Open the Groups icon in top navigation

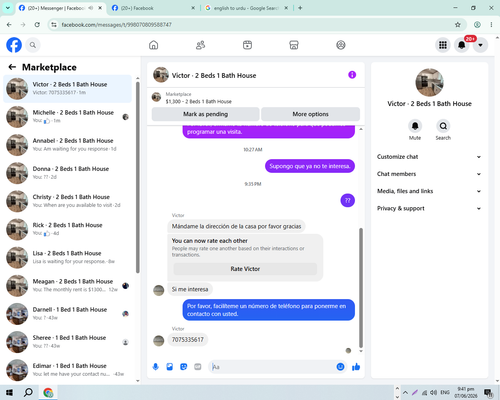[x=341, y=45]
